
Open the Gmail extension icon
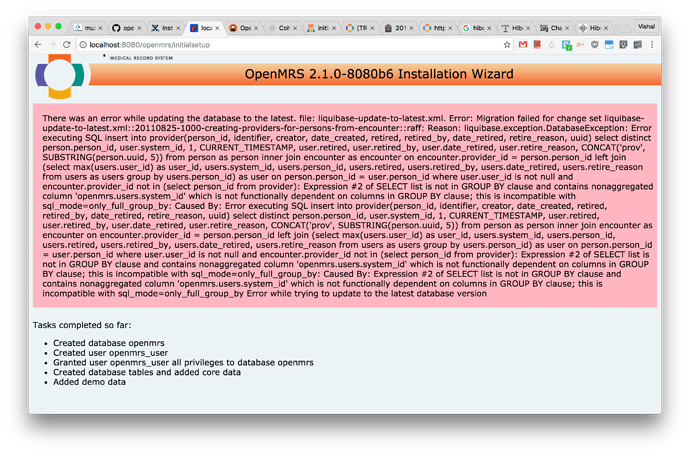tap(523, 44)
